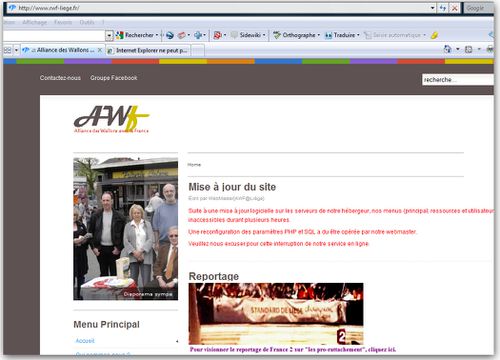
Task: Open the Diaporama sympa slideshow photo
Action: [x=126, y=229]
